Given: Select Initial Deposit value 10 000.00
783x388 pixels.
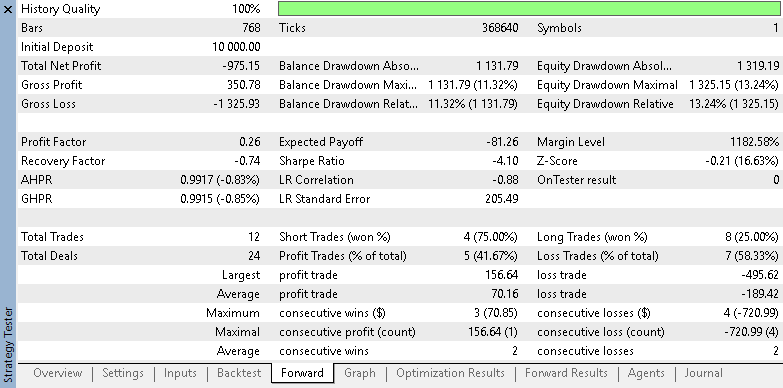Looking at the screenshot, I should [x=236, y=47].
